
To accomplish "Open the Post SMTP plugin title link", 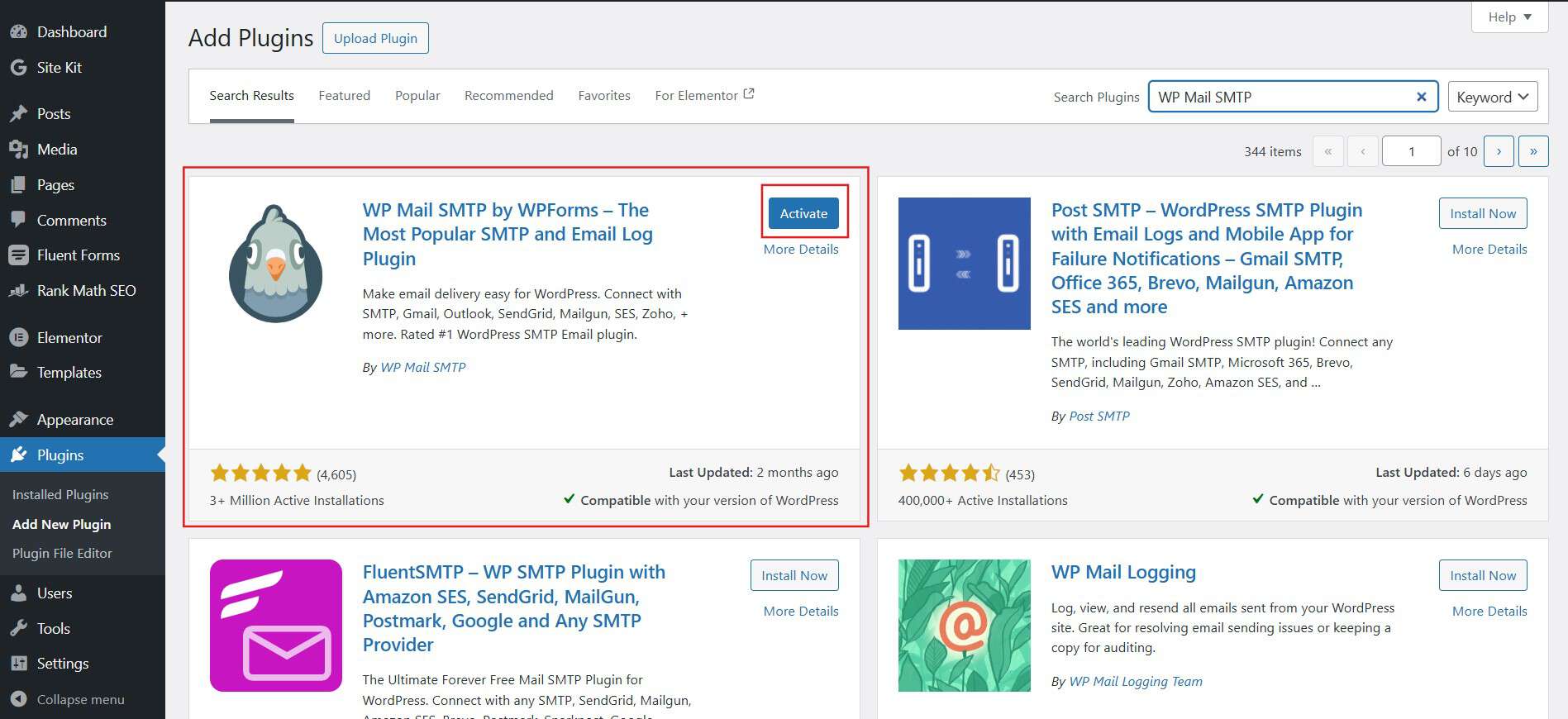I will (1207, 259).
